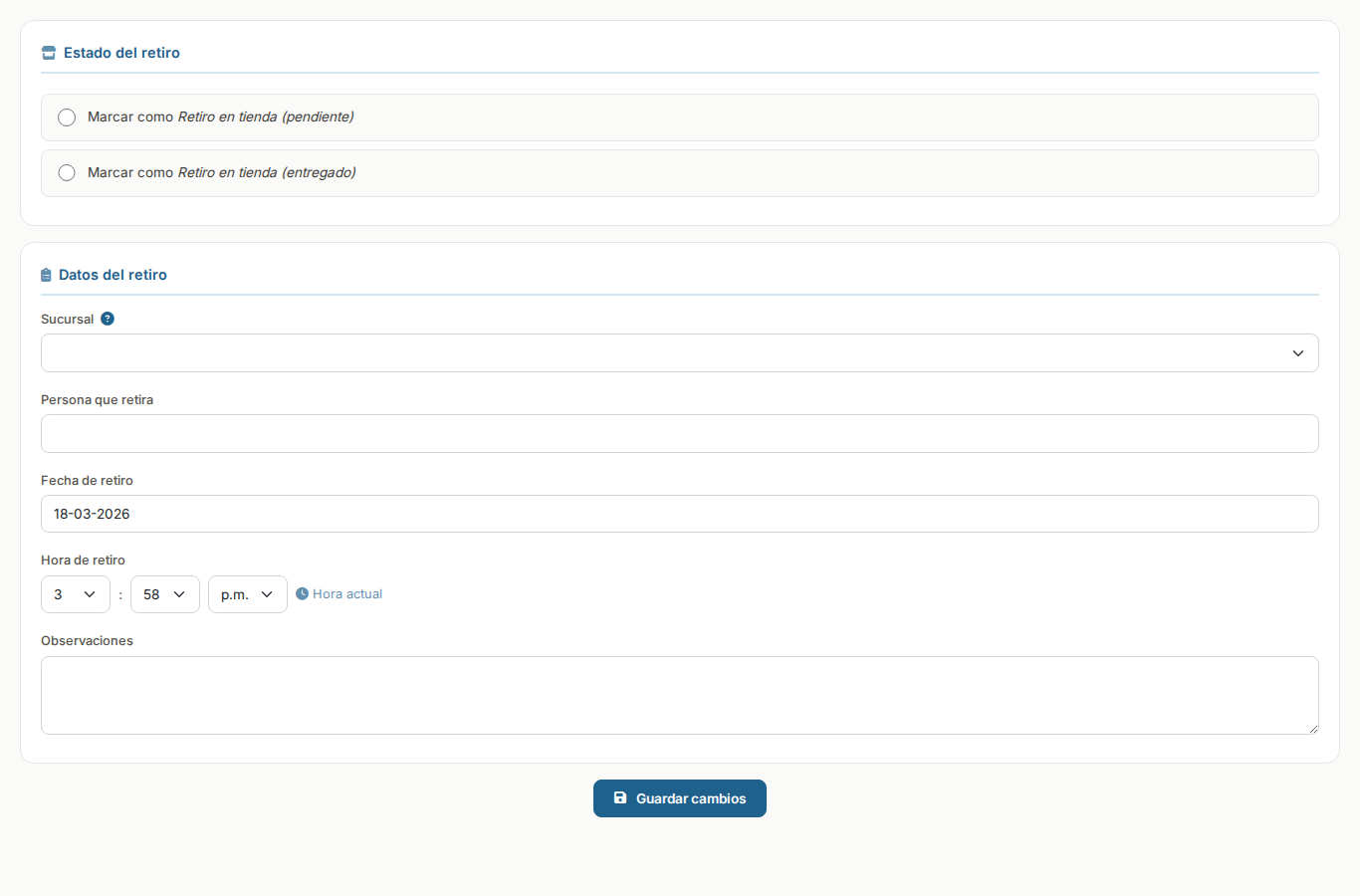Click the "Marcar como Retiro en tienda (pendiente)" label text
Screen dimensions: 1360x896
click(220, 117)
